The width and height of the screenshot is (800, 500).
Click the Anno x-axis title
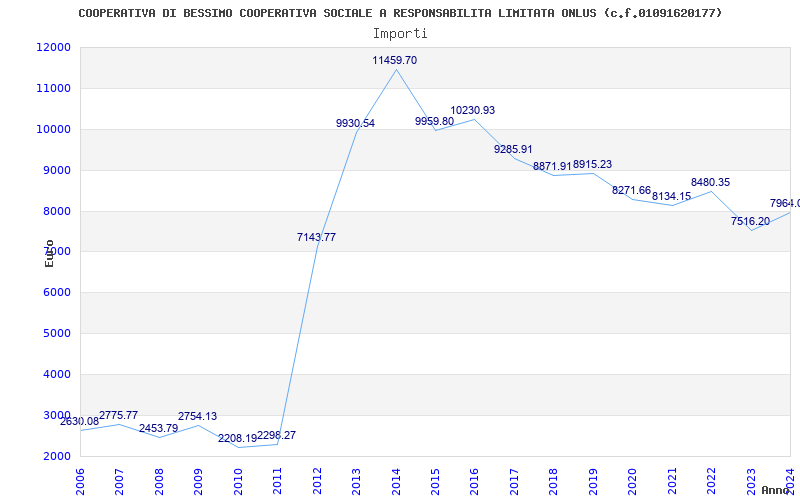click(x=776, y=490)
